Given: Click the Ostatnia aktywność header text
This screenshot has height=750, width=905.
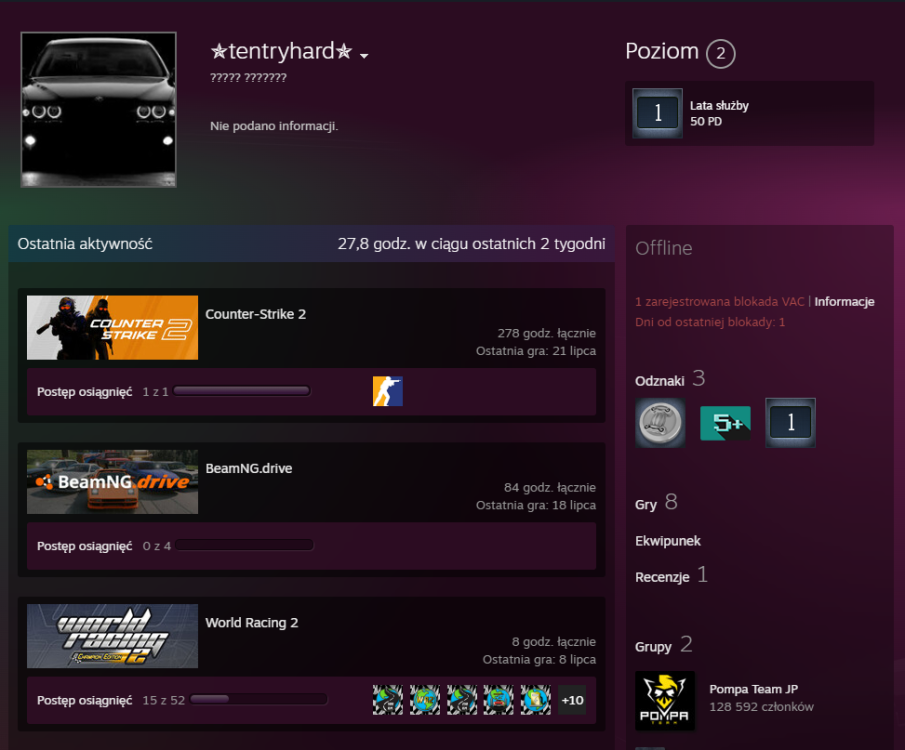Looking at the screenshot, I should click(85, 244).
